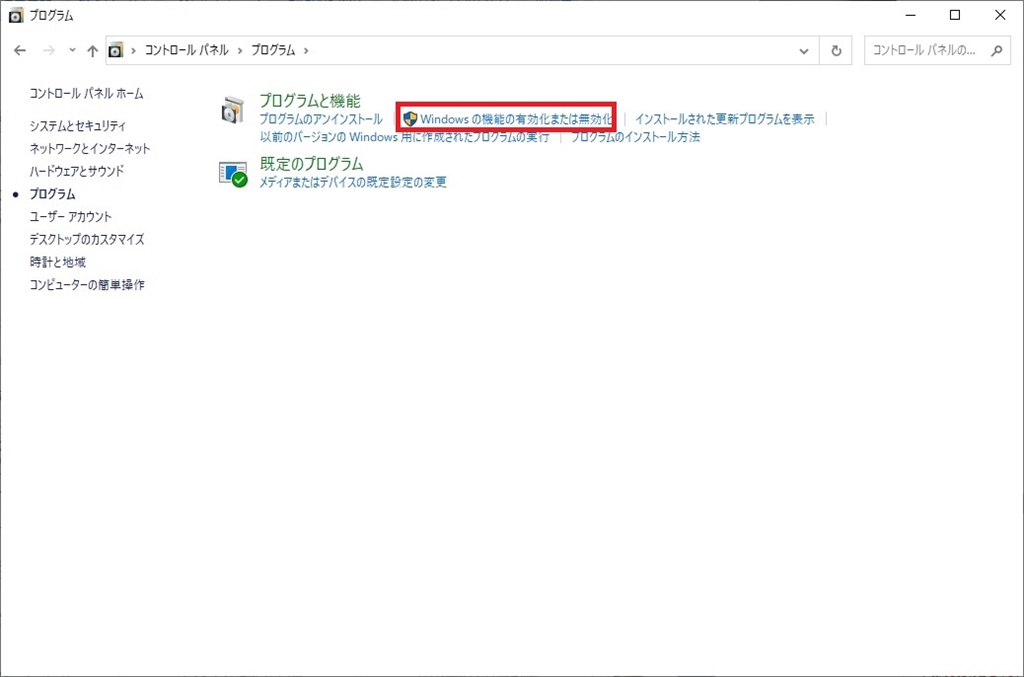1024x677 pixels.
Task: Maximize the プログラム window
Action: click(955, 15)
